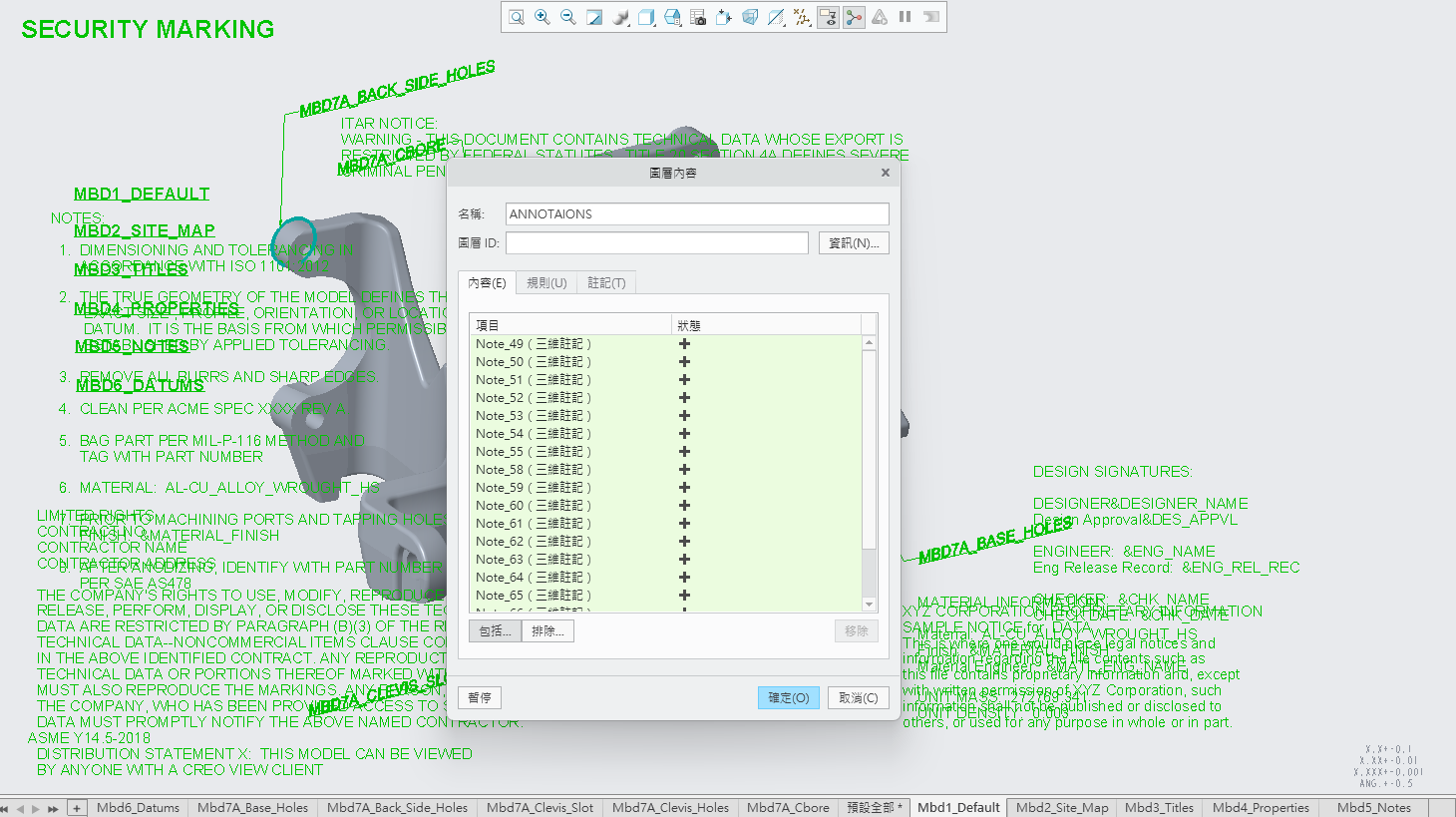1456x817 pixels.
Task: Click the pause icon in the graphics toolbar
Action: point(906,17)
